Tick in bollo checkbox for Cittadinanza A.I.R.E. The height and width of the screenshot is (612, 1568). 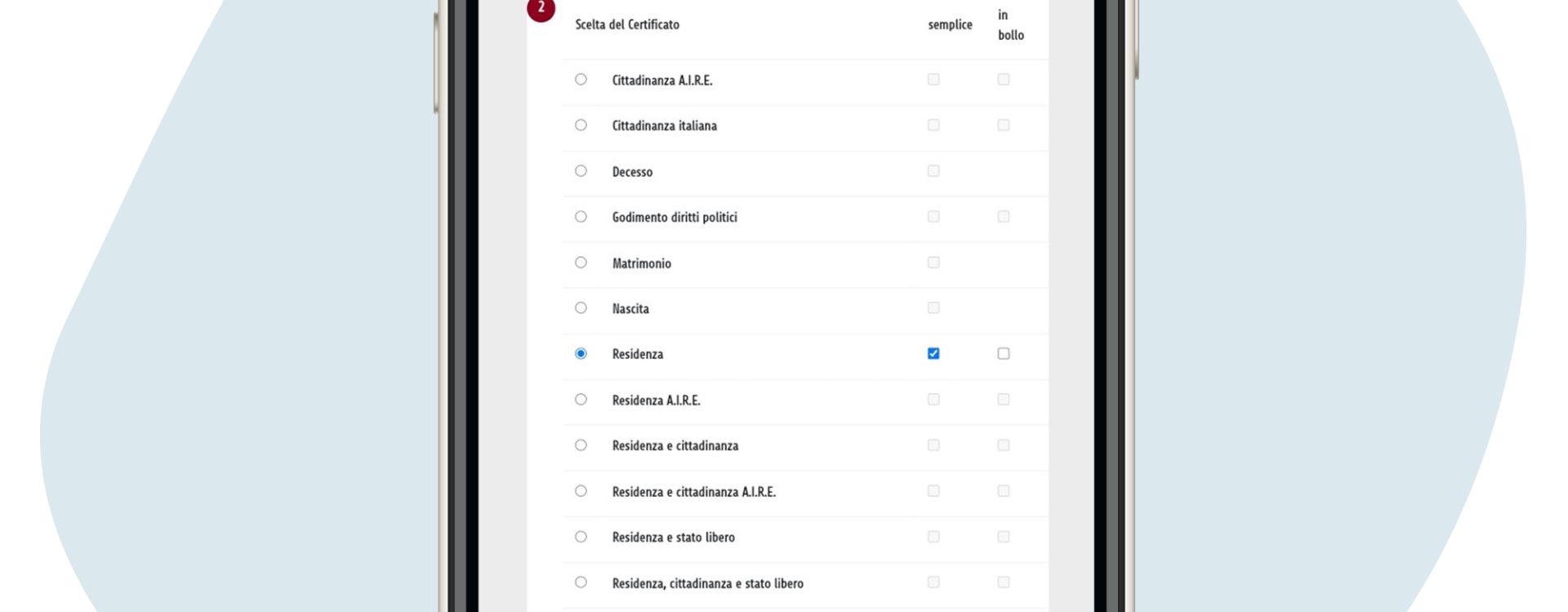(x=1004, y=79)
